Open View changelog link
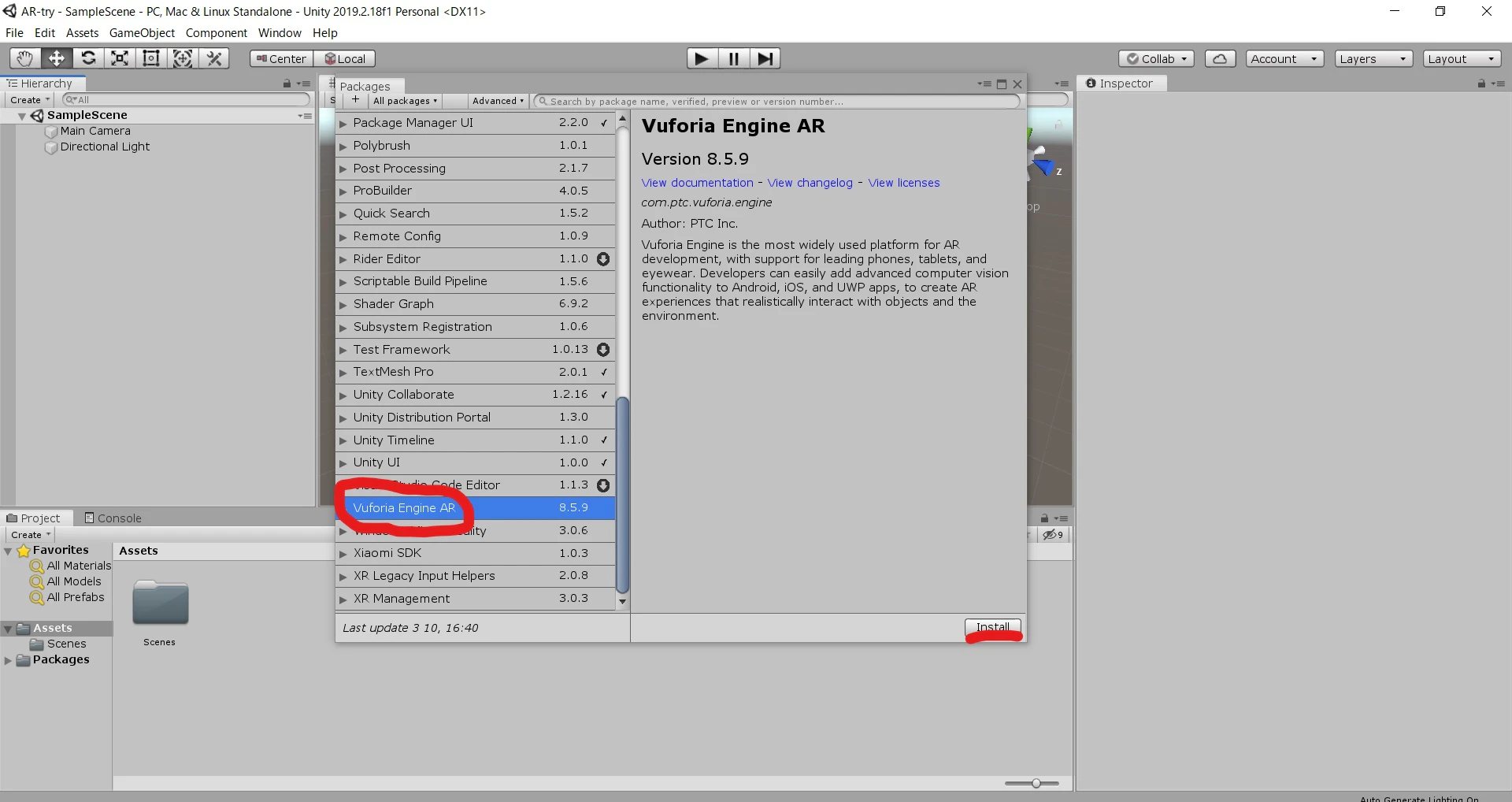Screen dimensions: 1512x802 [x=810, y=183]
